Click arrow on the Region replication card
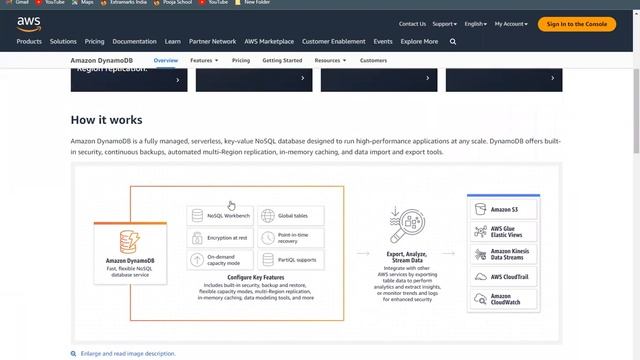The image size is (640, 360). (178, 80)
